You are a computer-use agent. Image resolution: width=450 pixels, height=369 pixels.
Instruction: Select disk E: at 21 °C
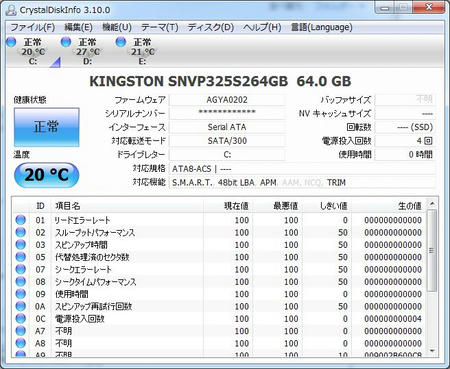point(143,51)
